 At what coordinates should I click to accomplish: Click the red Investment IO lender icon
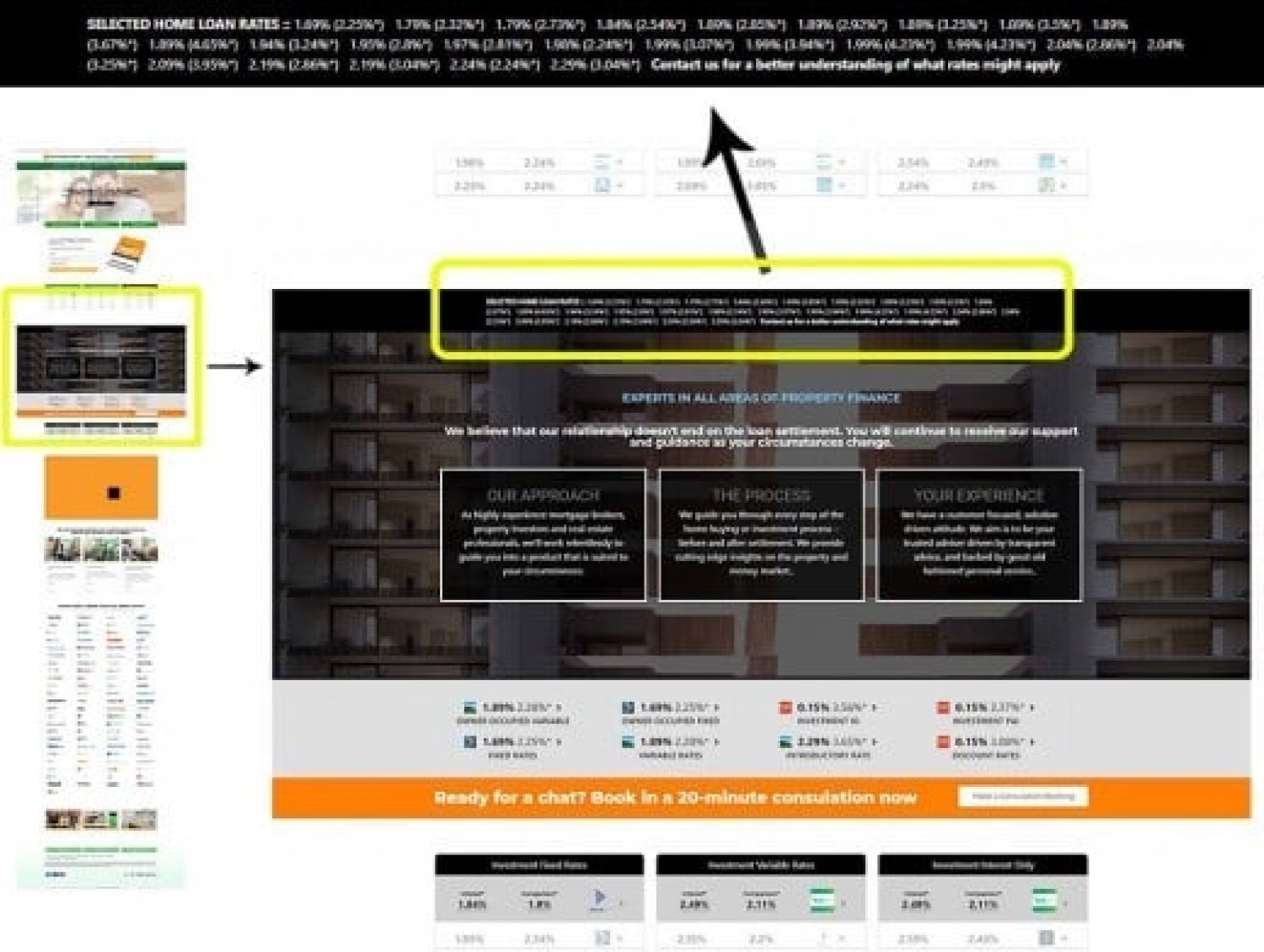click(785, 708)
